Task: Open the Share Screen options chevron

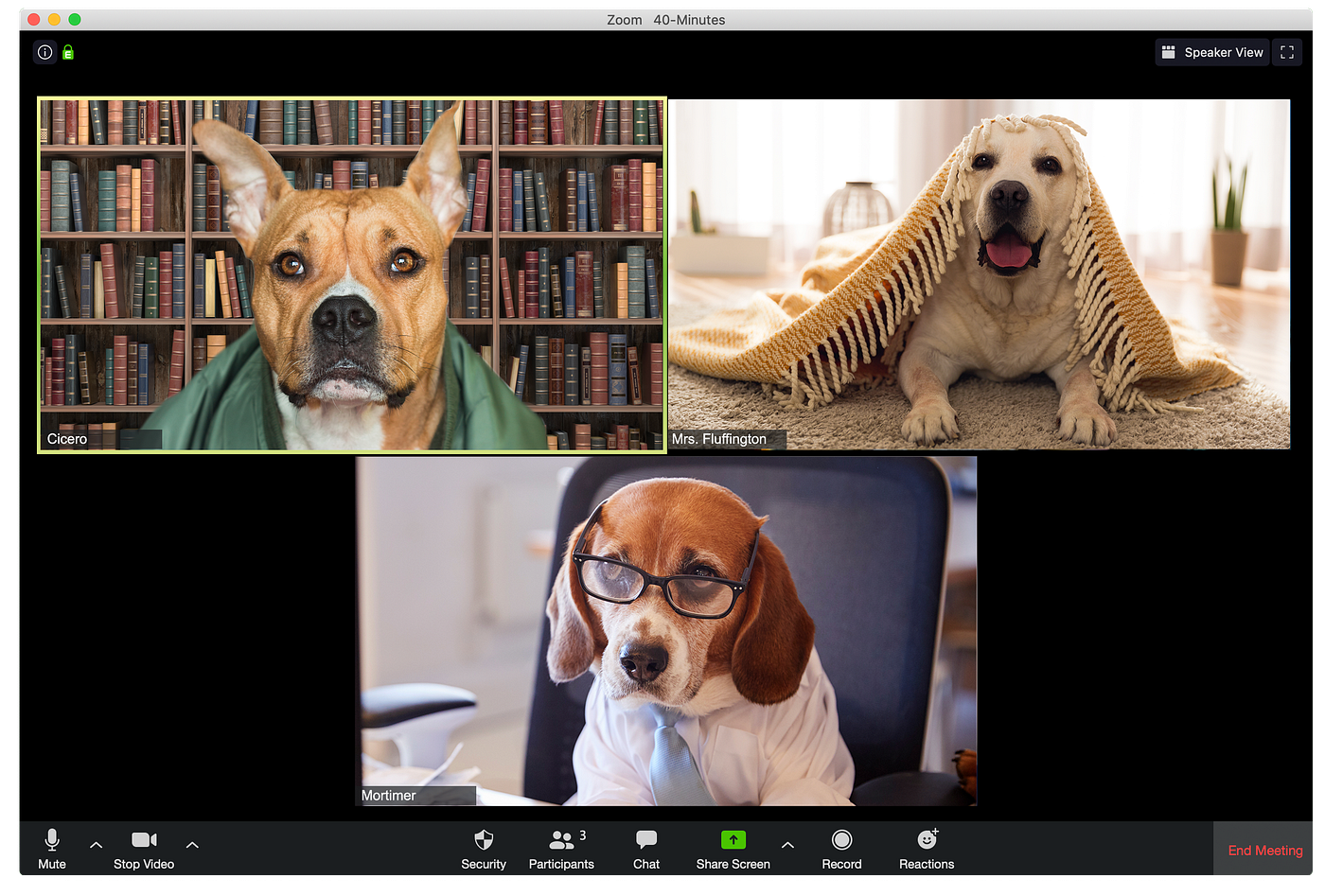Action: [787, 844]
